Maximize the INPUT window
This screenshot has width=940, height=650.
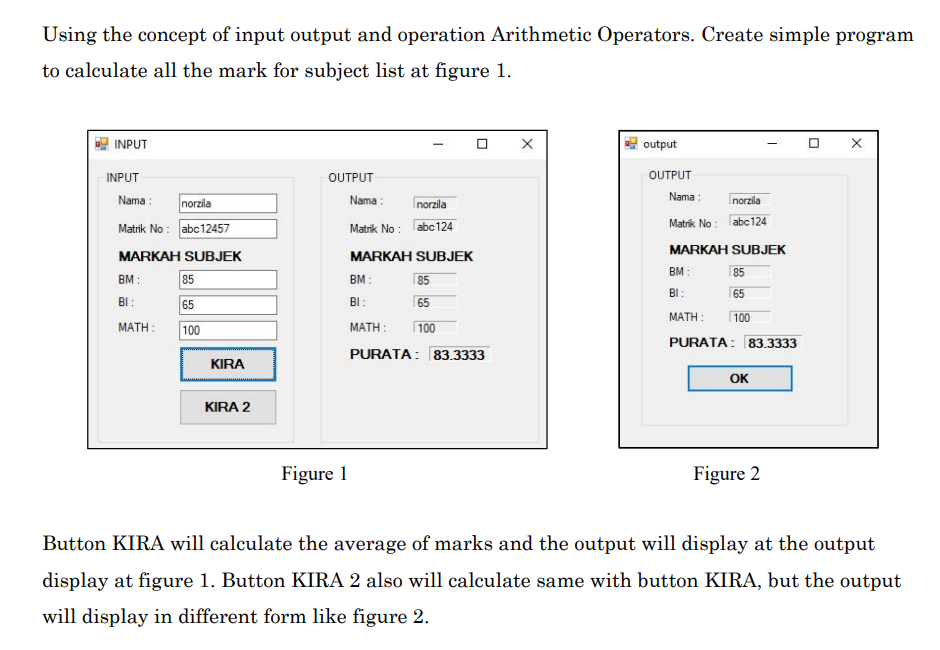click(482, 144)
